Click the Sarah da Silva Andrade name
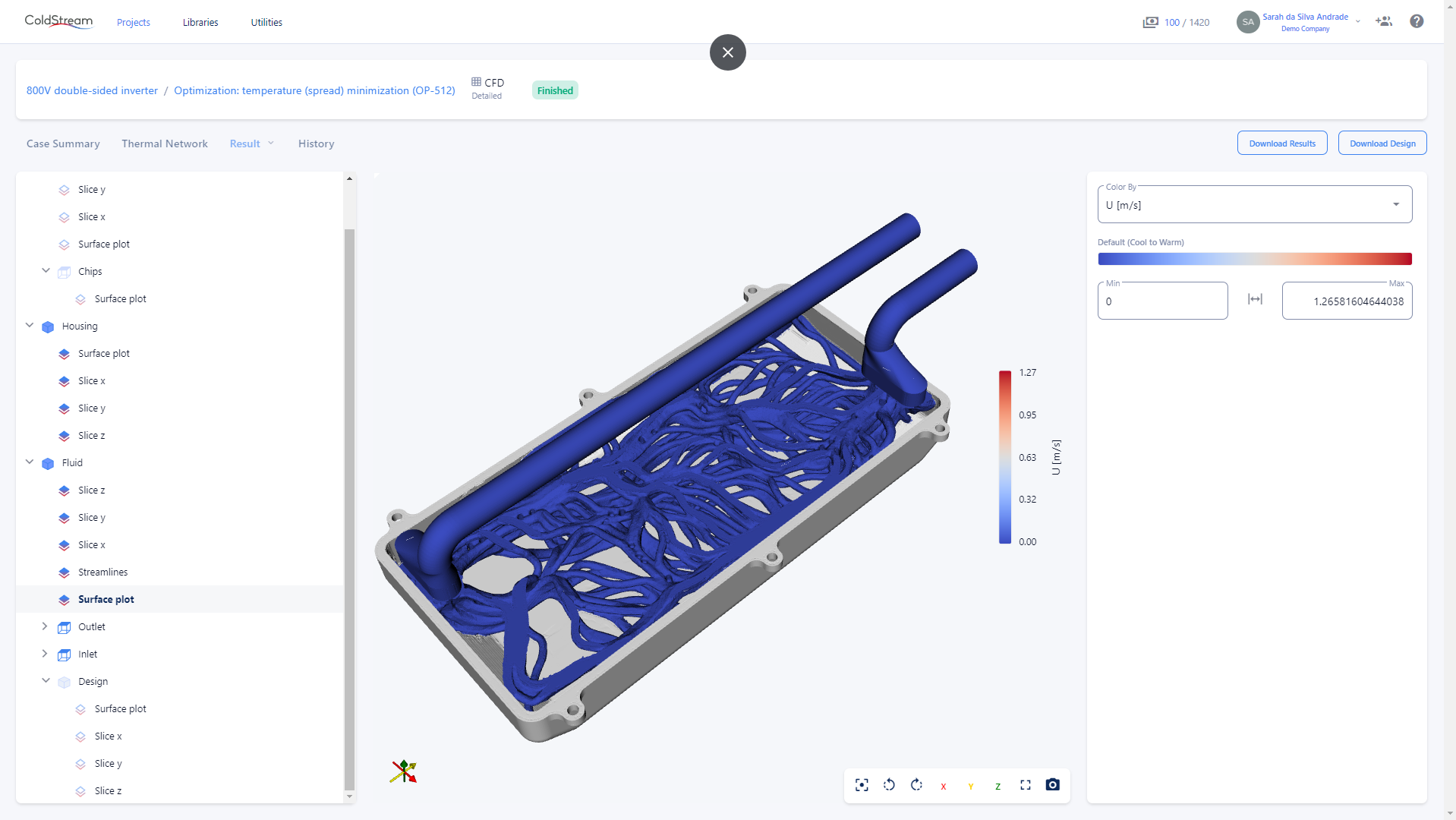The width and height of the screenshot is (1456, 820). [1305, 17]
